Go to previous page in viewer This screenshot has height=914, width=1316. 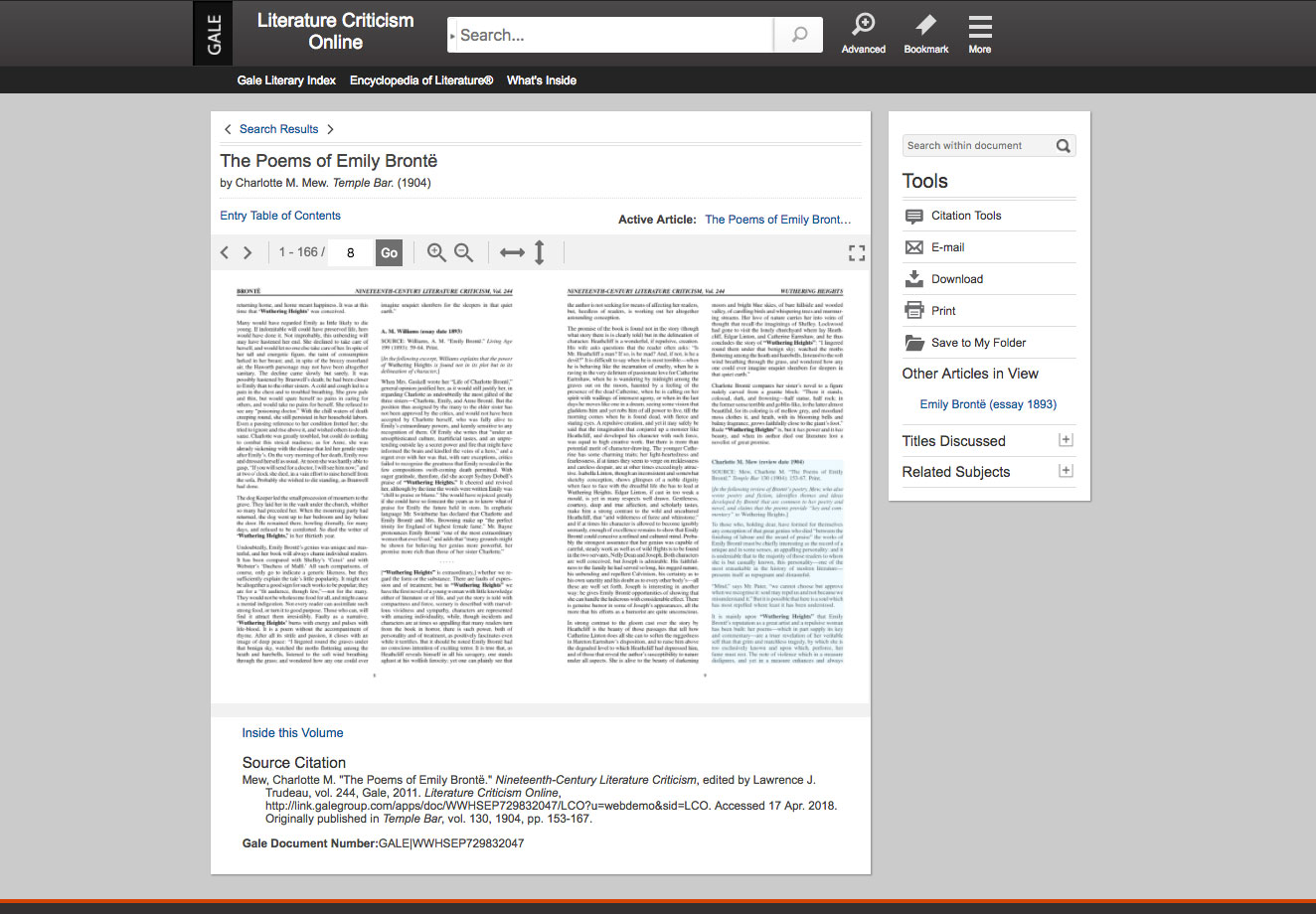click(225, 252)
